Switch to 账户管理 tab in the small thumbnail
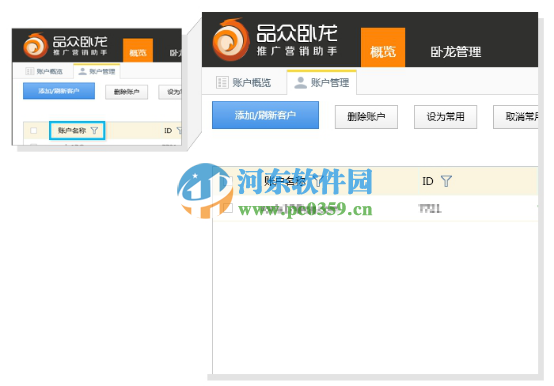 tap(97, 71)
